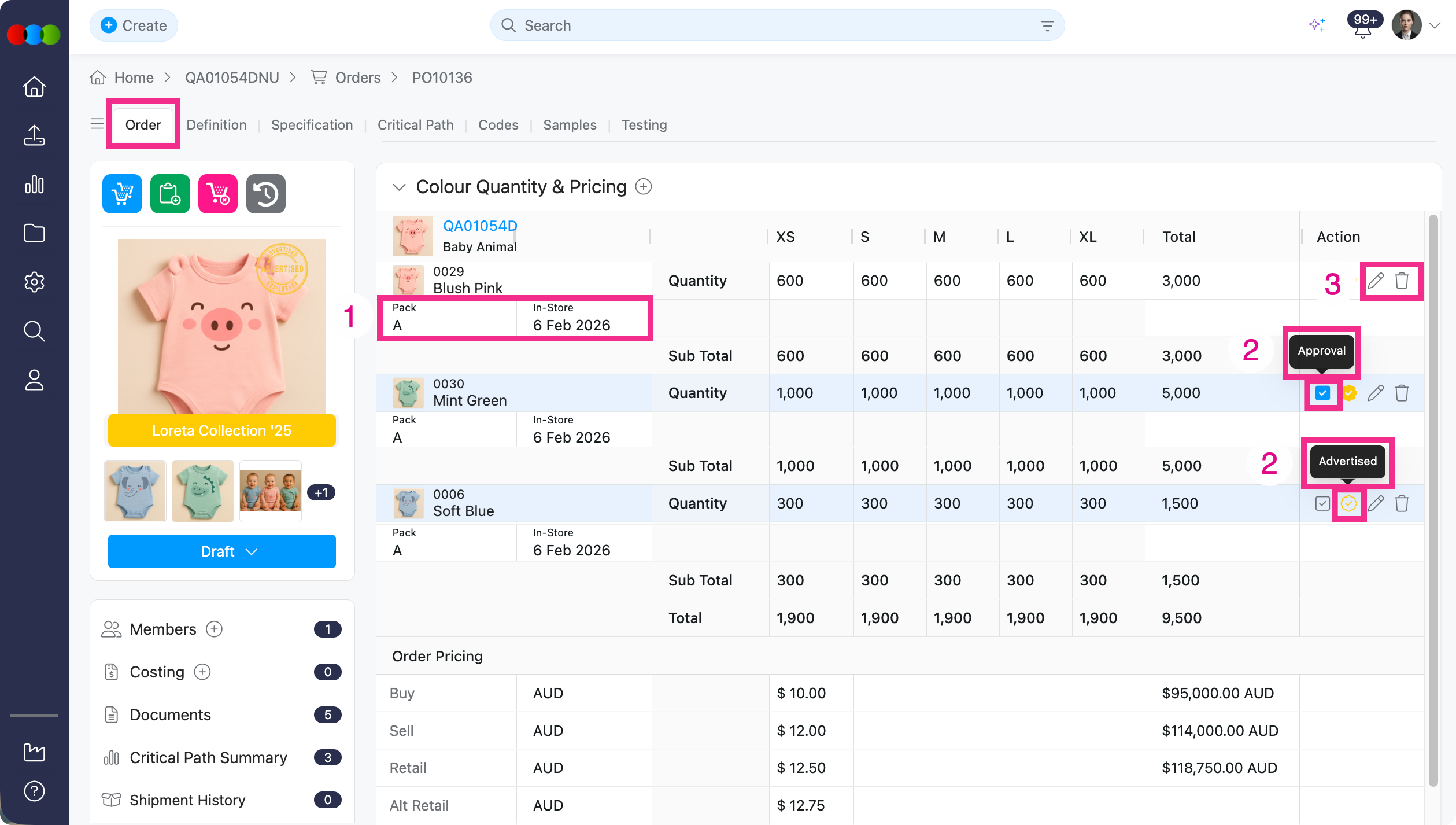1456x825 pixels.
Task: Open the Draft status dropdown
Action: 222,551
